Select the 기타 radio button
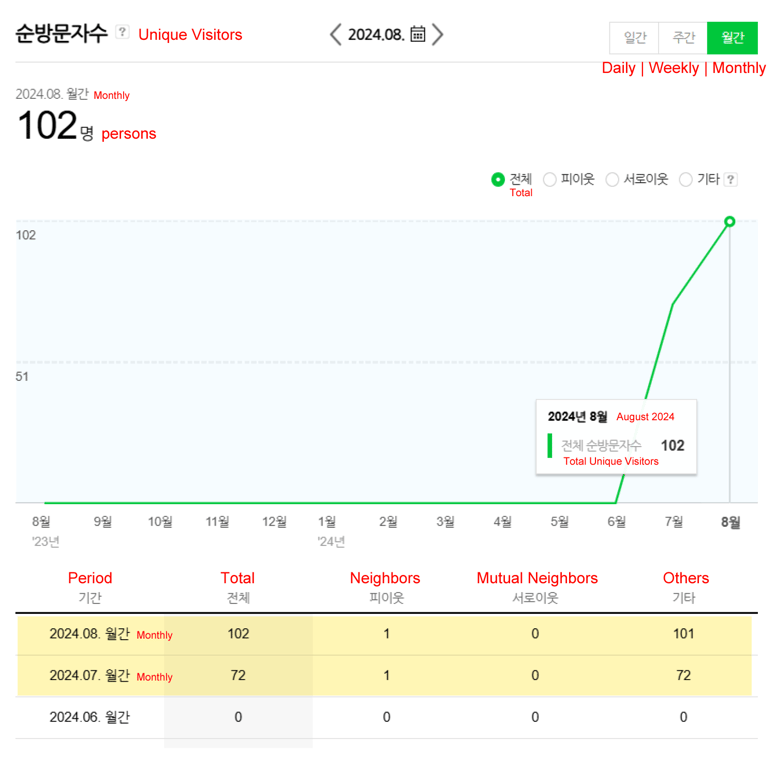 [x=685, y=179]
